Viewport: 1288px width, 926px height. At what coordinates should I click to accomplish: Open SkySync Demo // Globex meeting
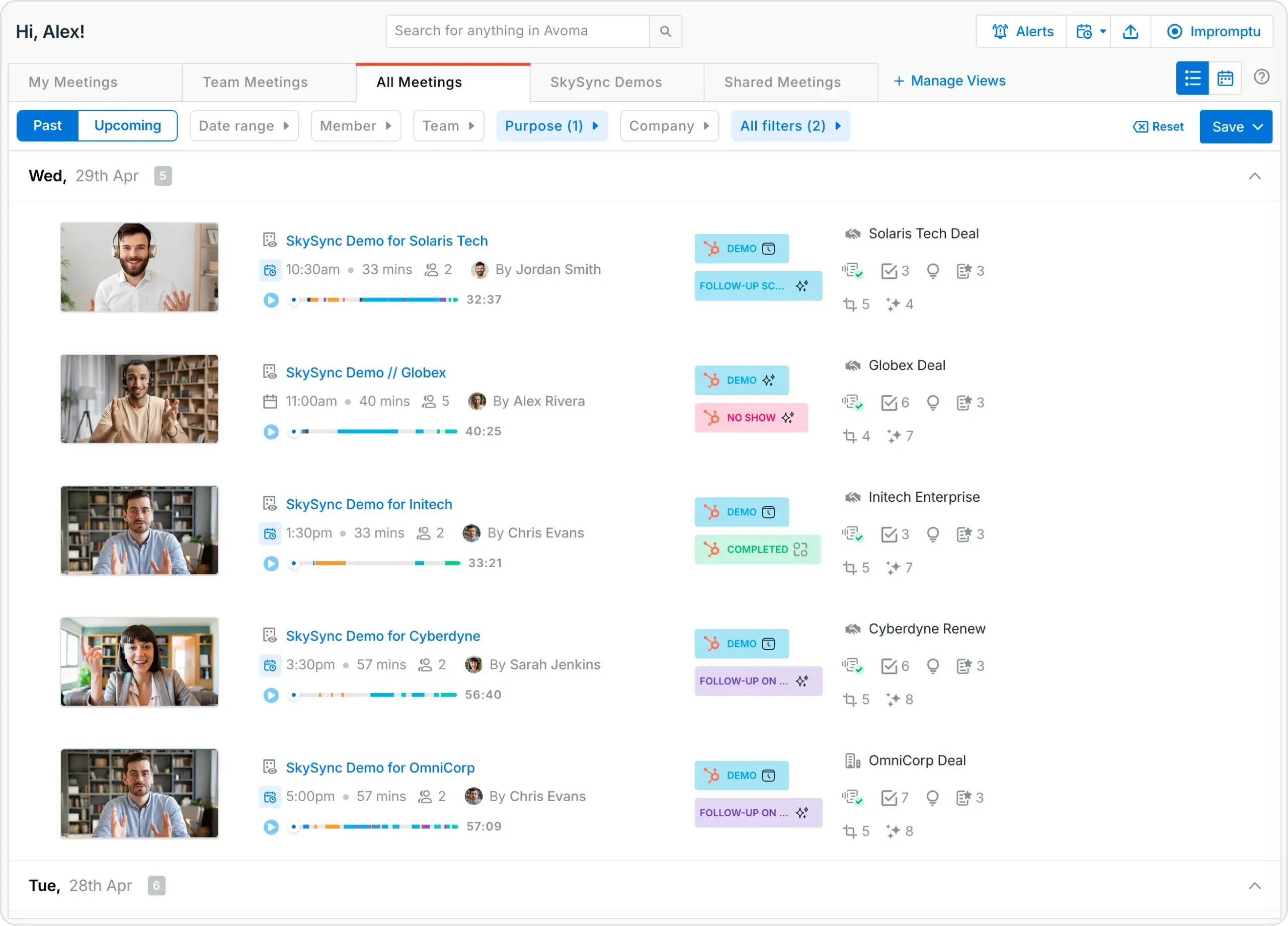click(x=366, y=373)
